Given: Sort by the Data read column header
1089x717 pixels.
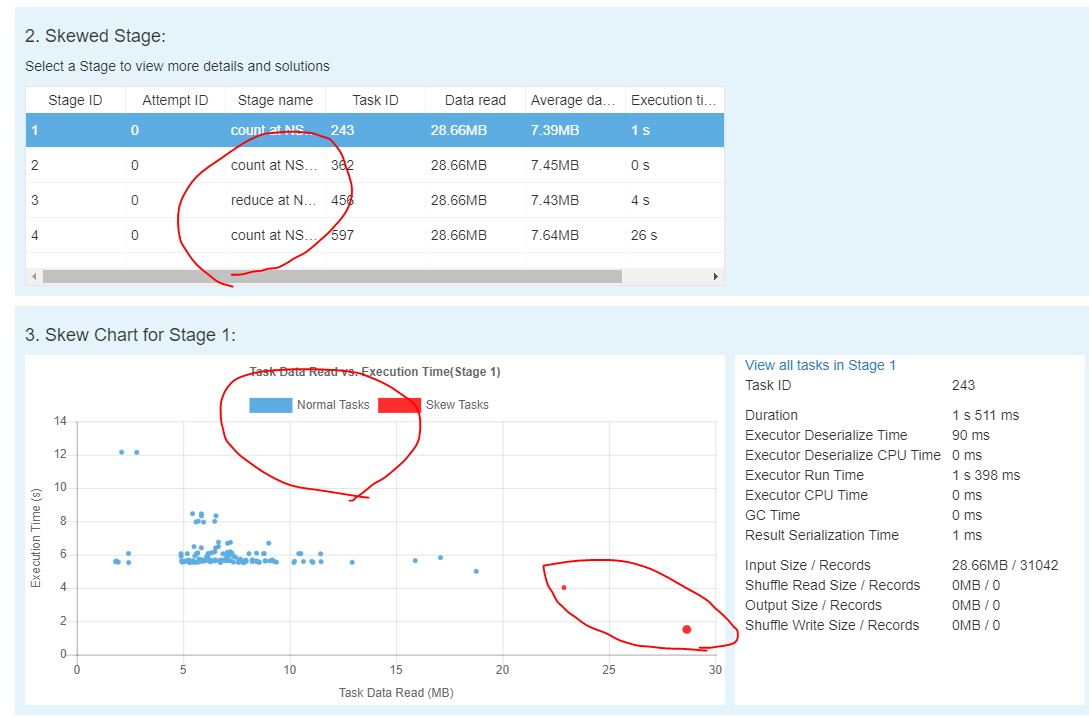Looking at the screenshot, I should click(475, 100).
